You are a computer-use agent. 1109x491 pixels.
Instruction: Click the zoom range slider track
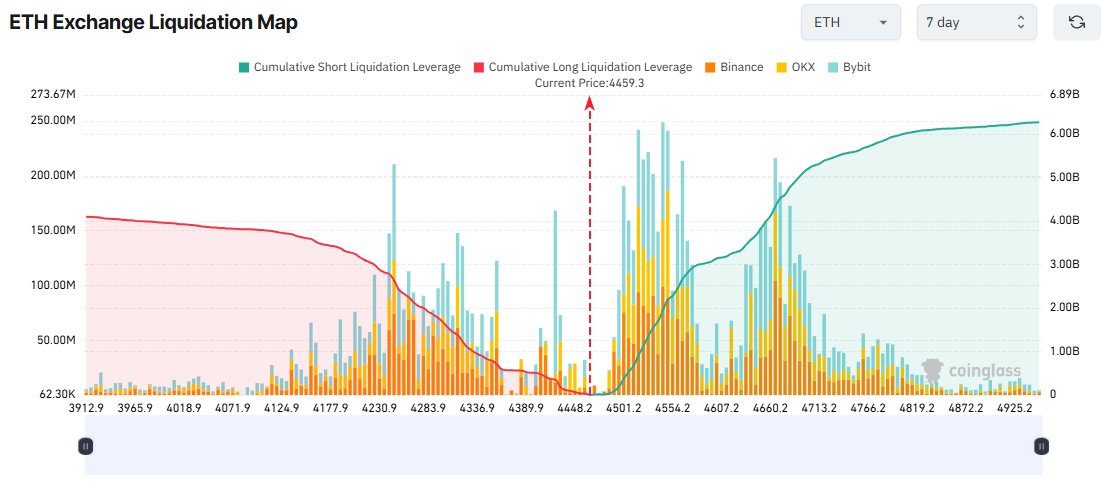click(x=563, y=446)
